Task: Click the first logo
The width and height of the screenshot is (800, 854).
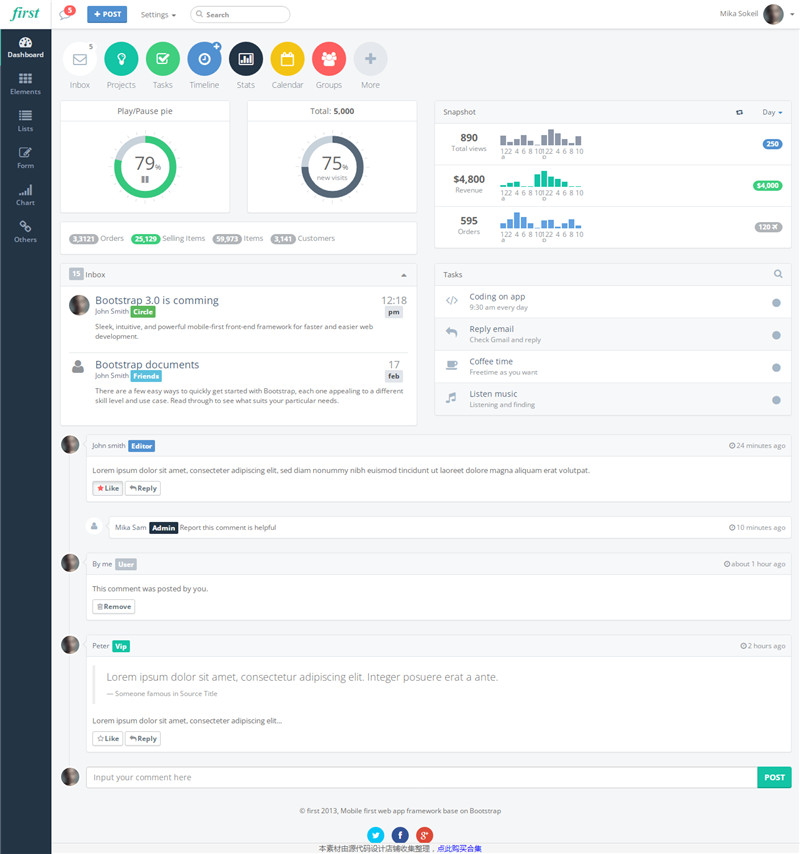Action: (25, 13)
